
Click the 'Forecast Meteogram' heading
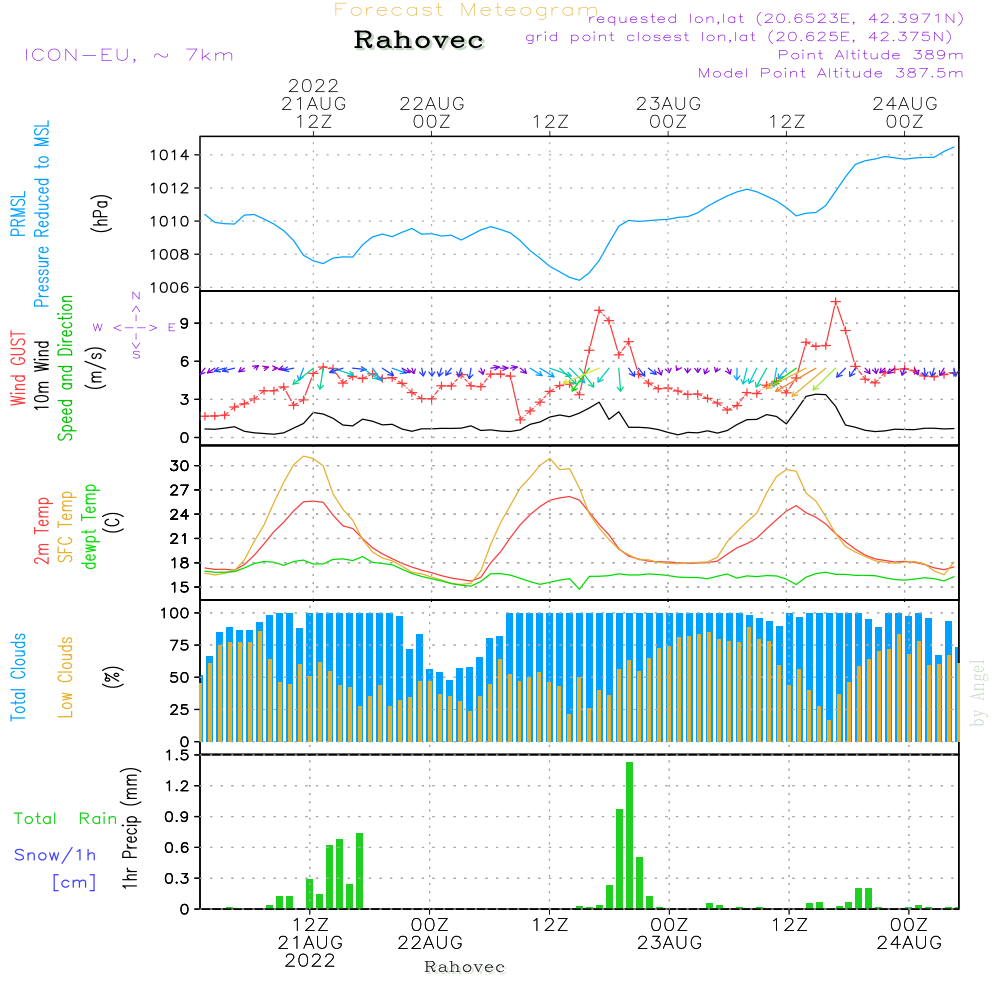(x=466, y=10)
